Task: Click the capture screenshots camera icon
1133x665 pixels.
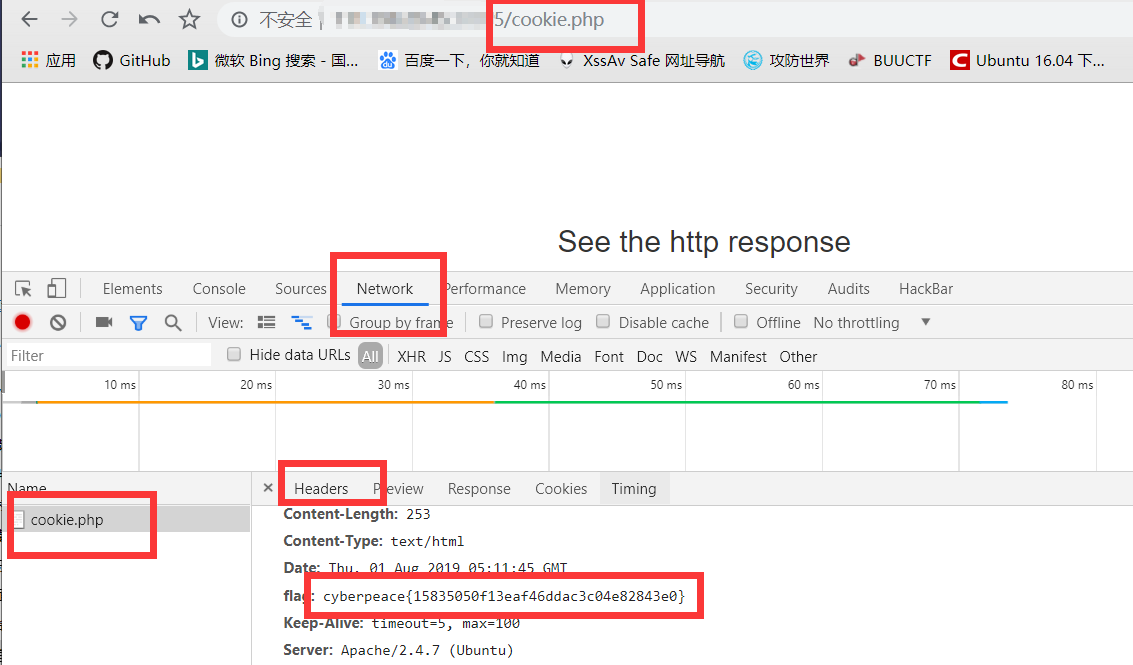Action: [x=104, y=322]
